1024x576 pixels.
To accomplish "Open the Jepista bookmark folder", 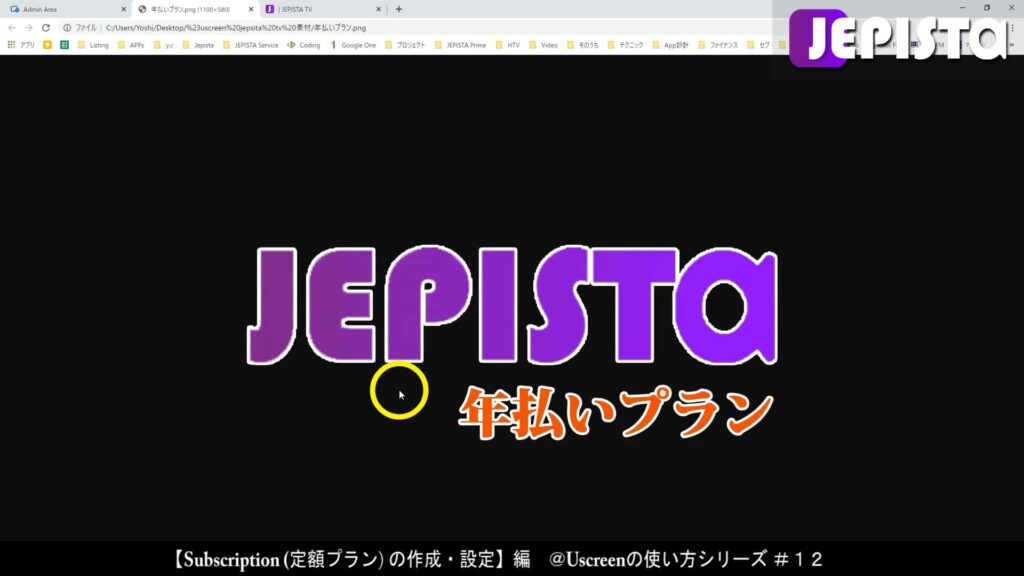I will click(198, 45).
